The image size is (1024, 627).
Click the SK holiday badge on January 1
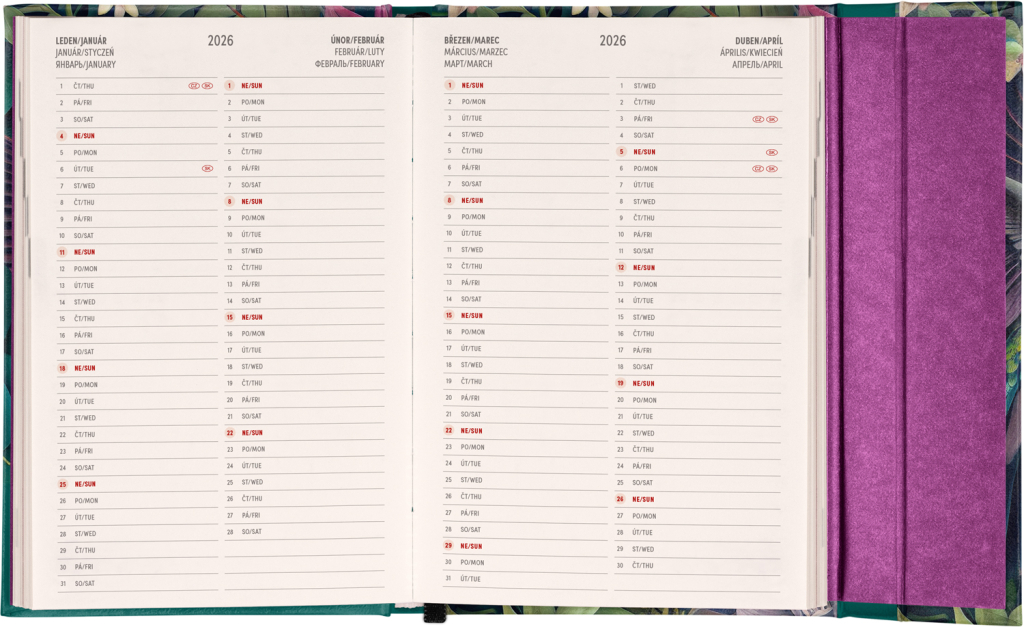pos(207,86)
